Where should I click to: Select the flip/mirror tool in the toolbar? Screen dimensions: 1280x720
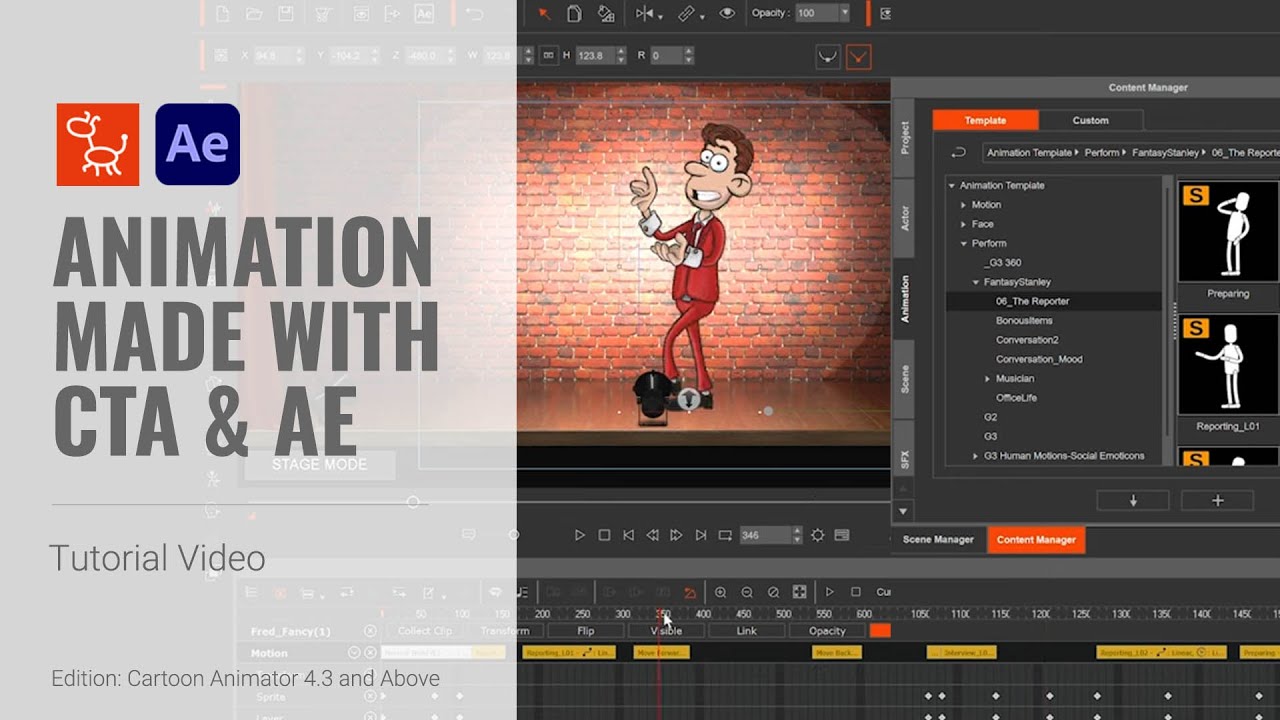pyautogui.click(x=645, y=14)
